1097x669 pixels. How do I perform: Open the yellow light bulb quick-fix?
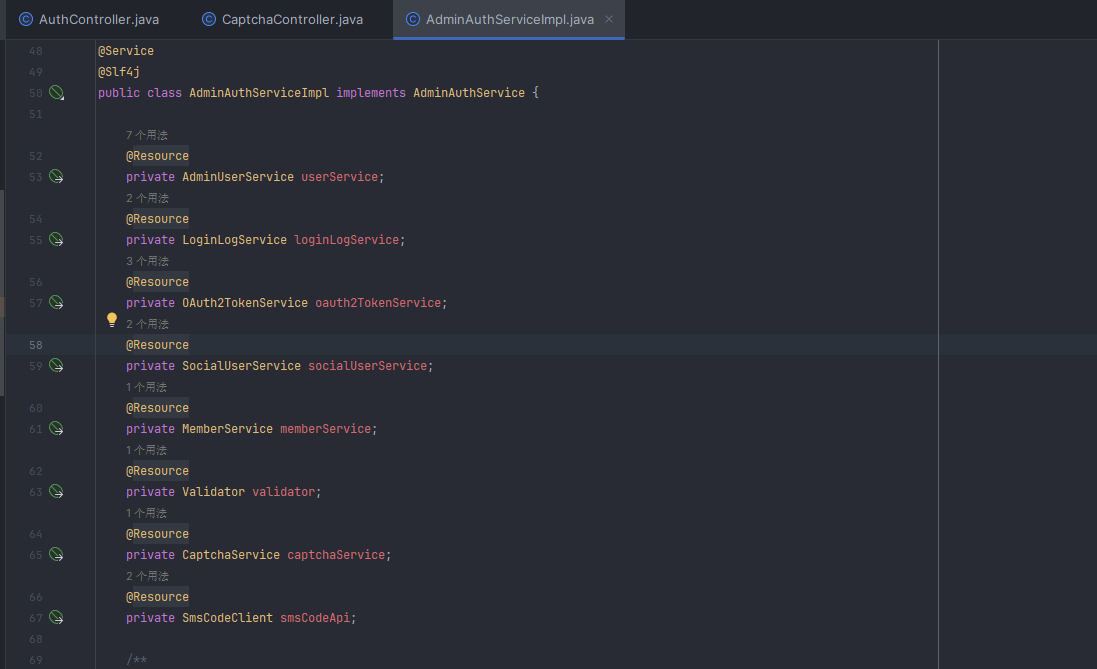coord(112,321)
